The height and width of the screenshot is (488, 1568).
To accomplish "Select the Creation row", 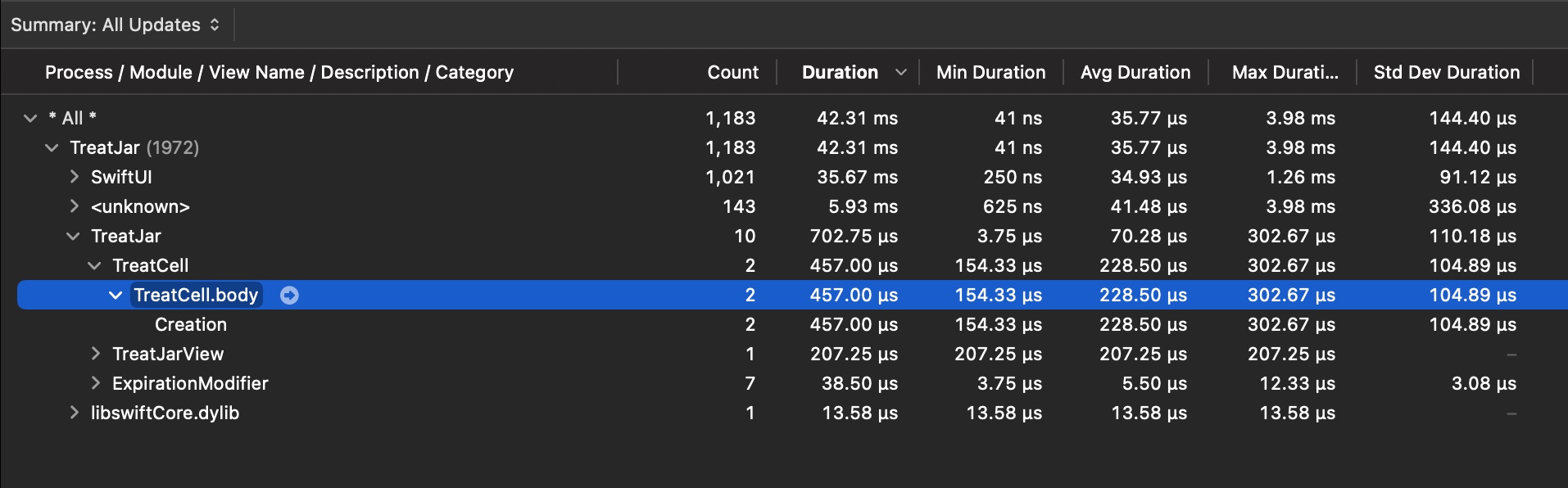I will point(191,324).
